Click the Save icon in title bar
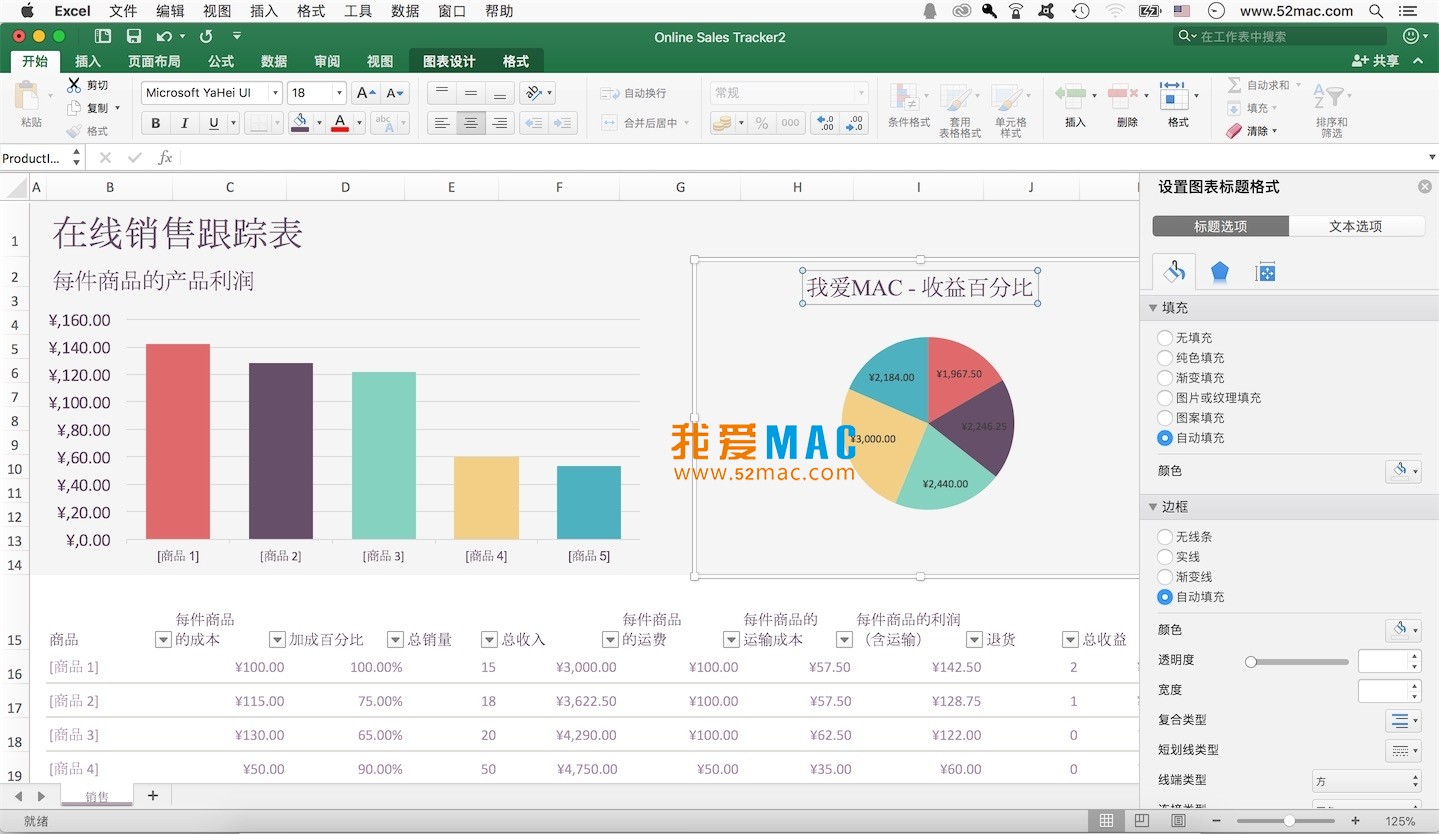 [134, 36]
